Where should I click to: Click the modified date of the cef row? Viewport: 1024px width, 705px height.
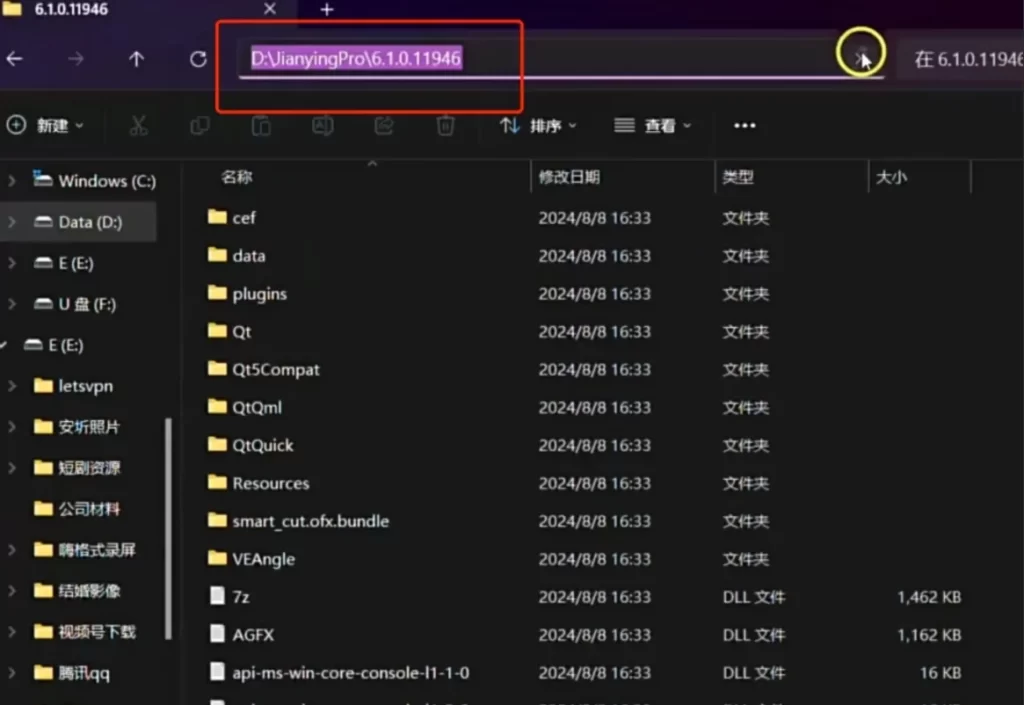click(x=594, y=217)
